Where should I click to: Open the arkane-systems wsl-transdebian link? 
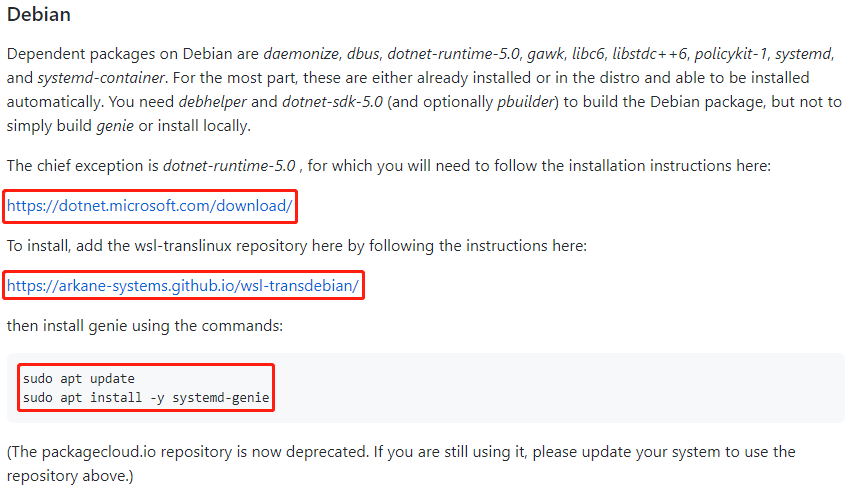coord(183,287)
